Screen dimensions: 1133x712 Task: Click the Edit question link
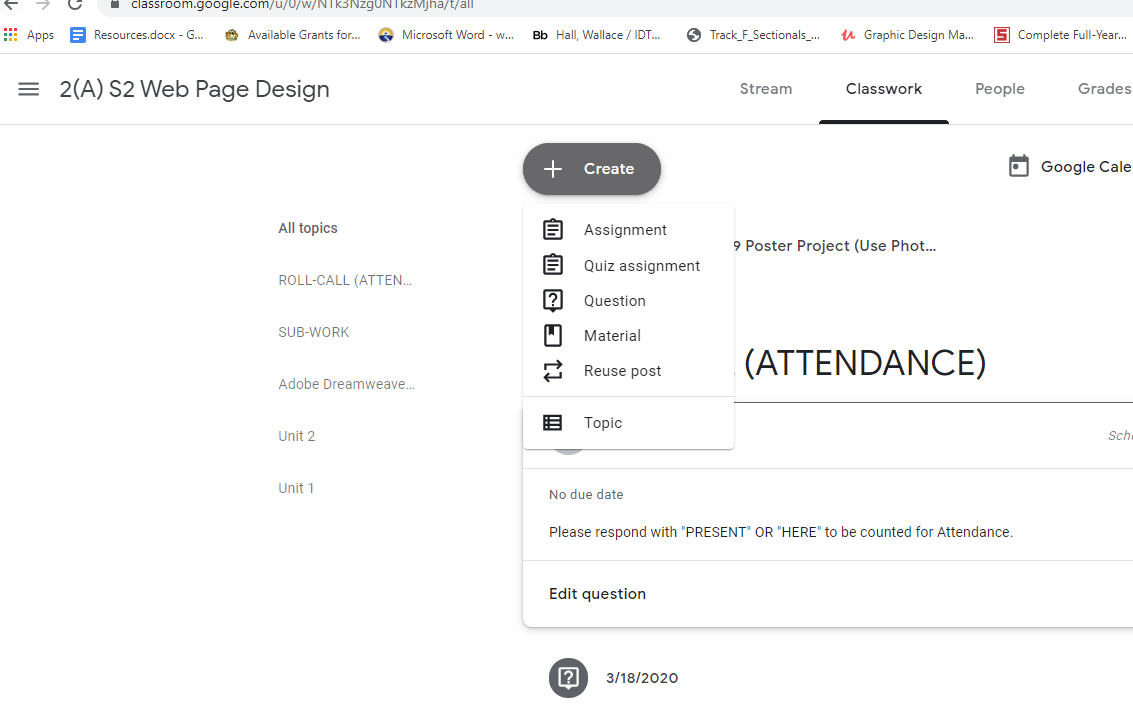[597, 594]
